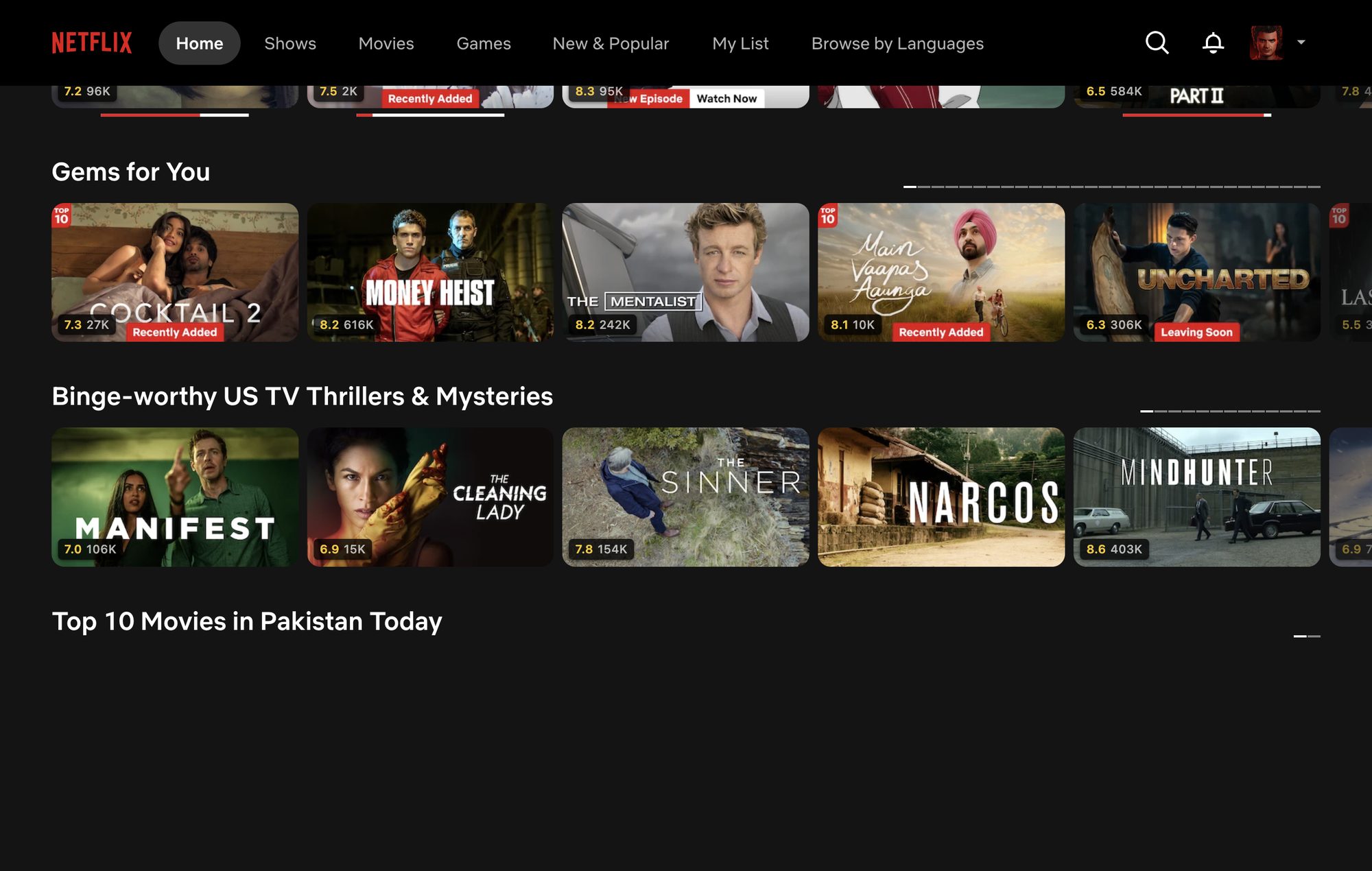Click the 8.6 403K rating on Mindhunter
The height and width of the screenshot is (871, 1372).
1114,549
